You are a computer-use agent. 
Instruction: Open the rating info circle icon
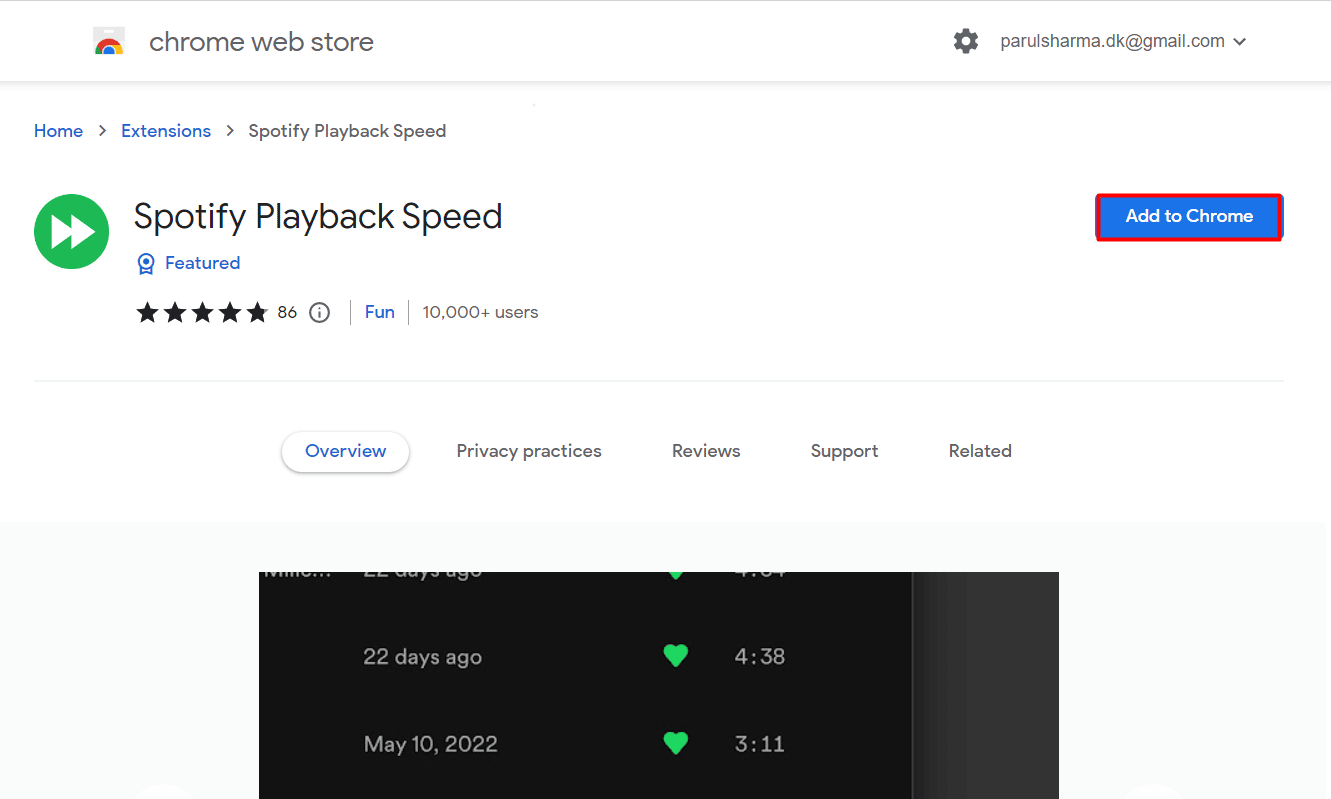320,312
